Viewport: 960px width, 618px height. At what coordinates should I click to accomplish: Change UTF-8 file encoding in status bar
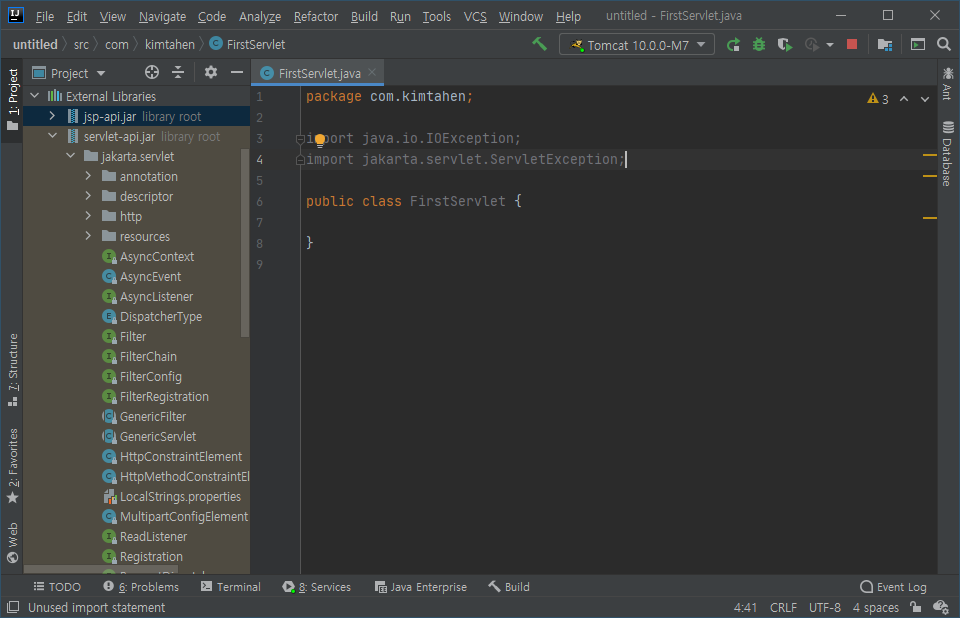(x=825, y=607)
